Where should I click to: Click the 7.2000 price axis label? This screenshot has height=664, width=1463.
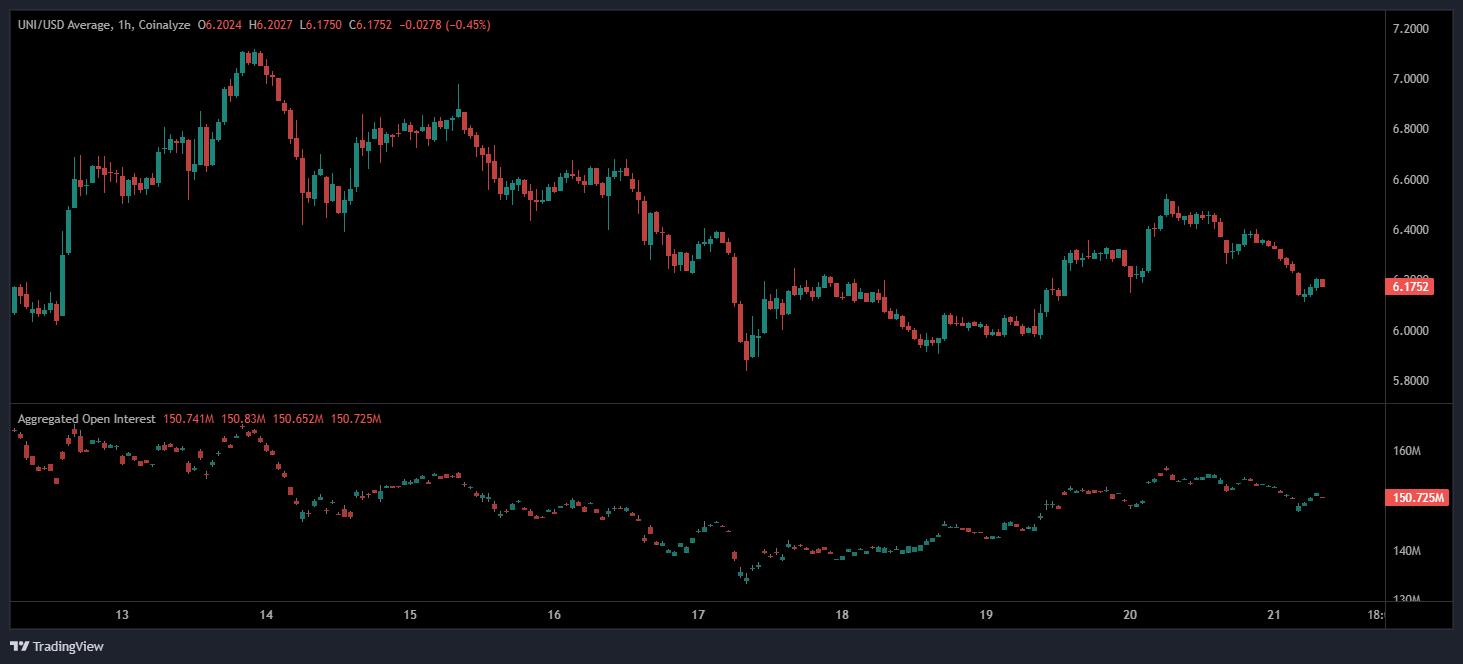pyautogui.click(x=1409, y=29)
